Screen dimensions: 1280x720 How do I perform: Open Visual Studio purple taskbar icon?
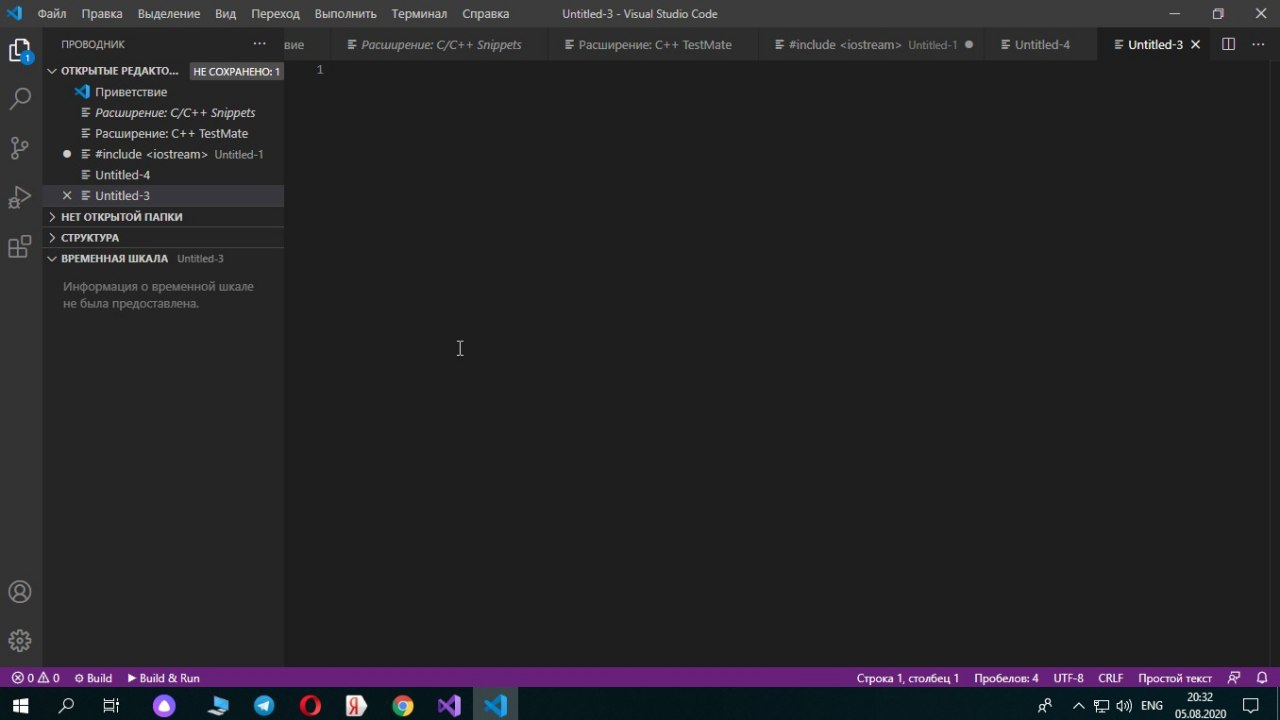point(449,705)
